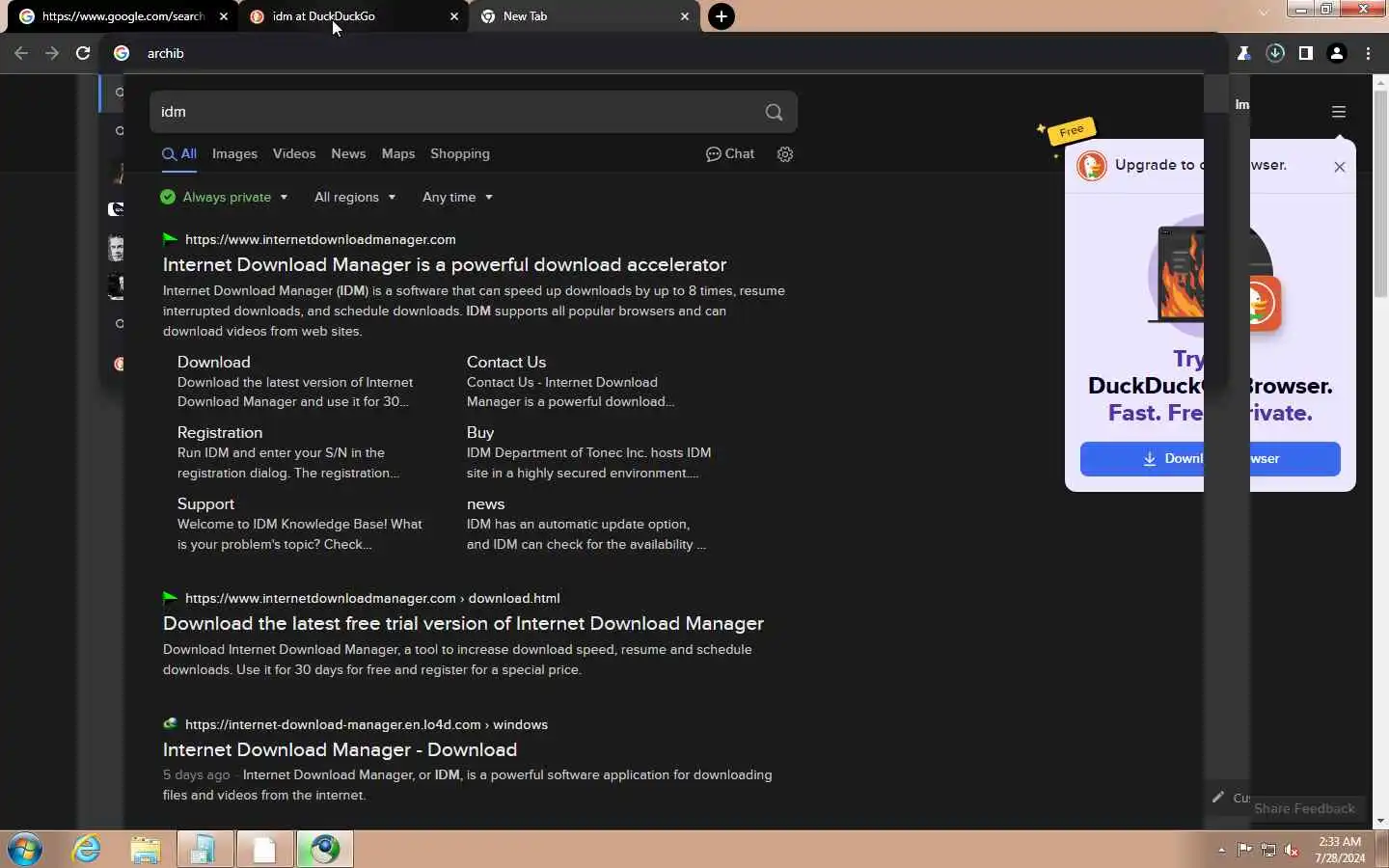1389x868 pixels.
Task: Open DuckDuckGo Chat
Action: coord(730,154)
